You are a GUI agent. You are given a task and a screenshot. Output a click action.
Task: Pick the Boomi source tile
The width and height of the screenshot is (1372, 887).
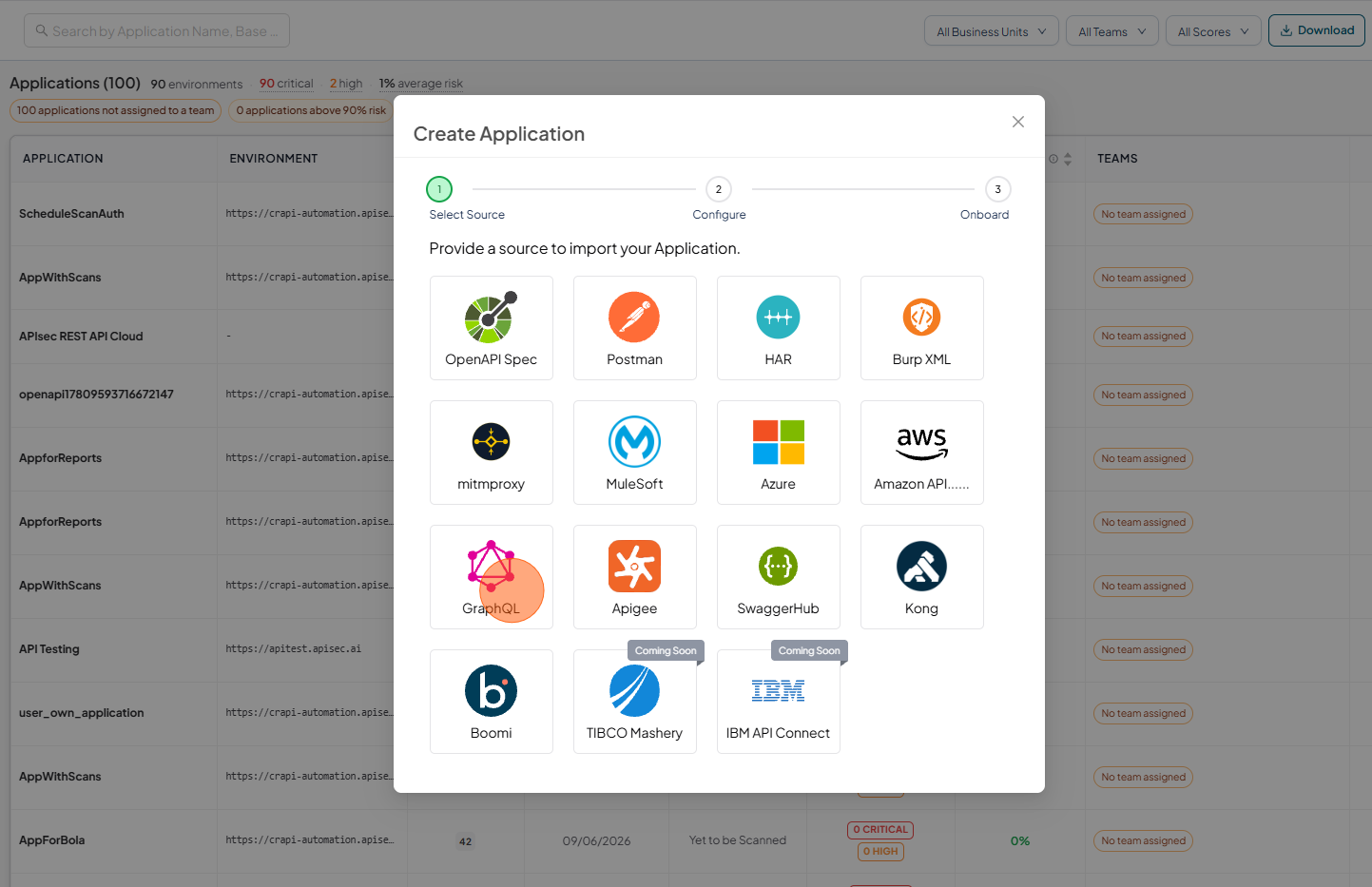pyautogui.click(x=491, y=702)
